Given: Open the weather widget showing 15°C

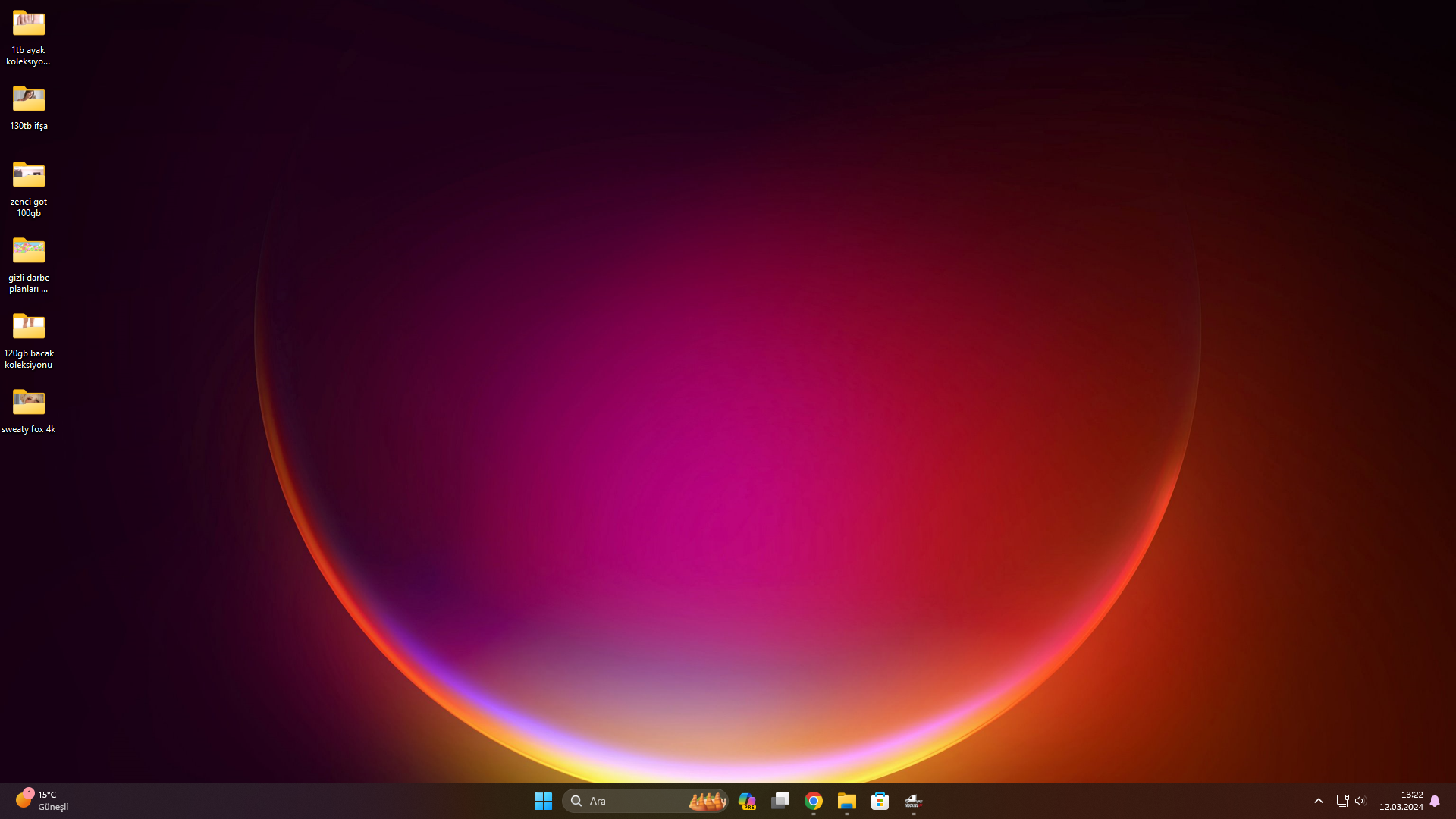Looking at the screenshot, I should click(42, 801).
